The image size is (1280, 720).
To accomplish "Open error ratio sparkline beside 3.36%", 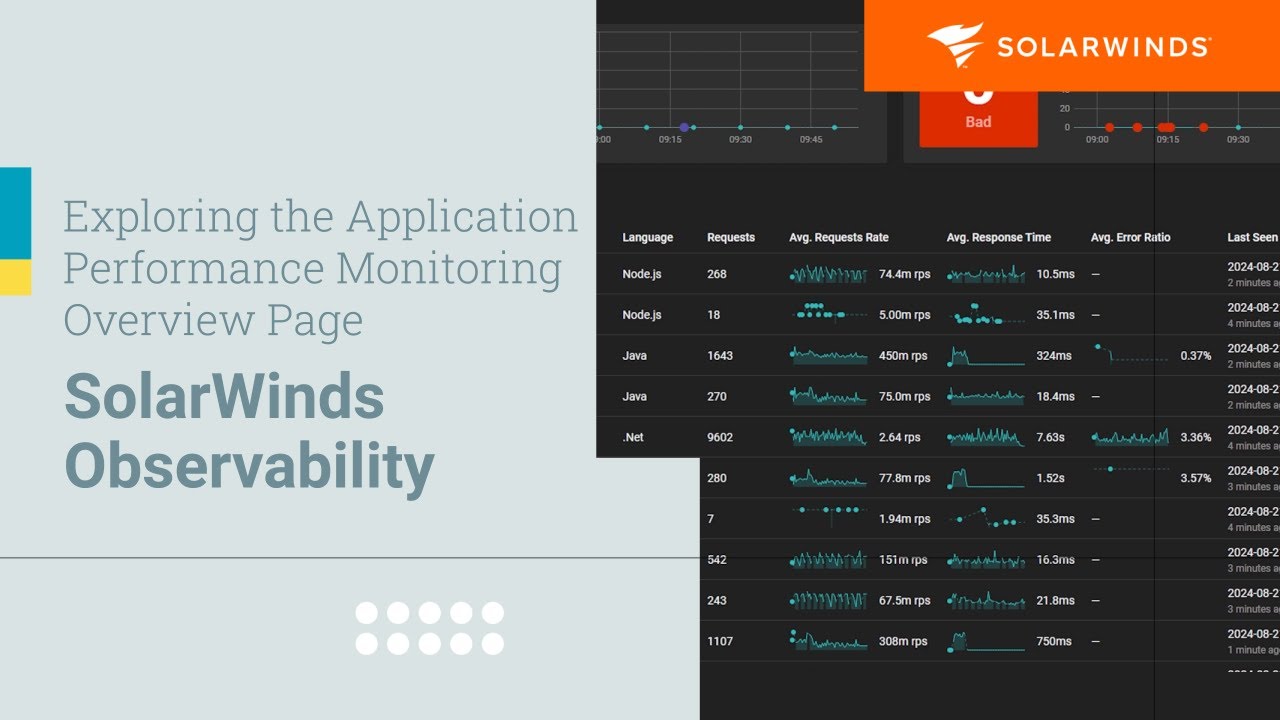I will pyautogui.click(x=1131, y=437).
